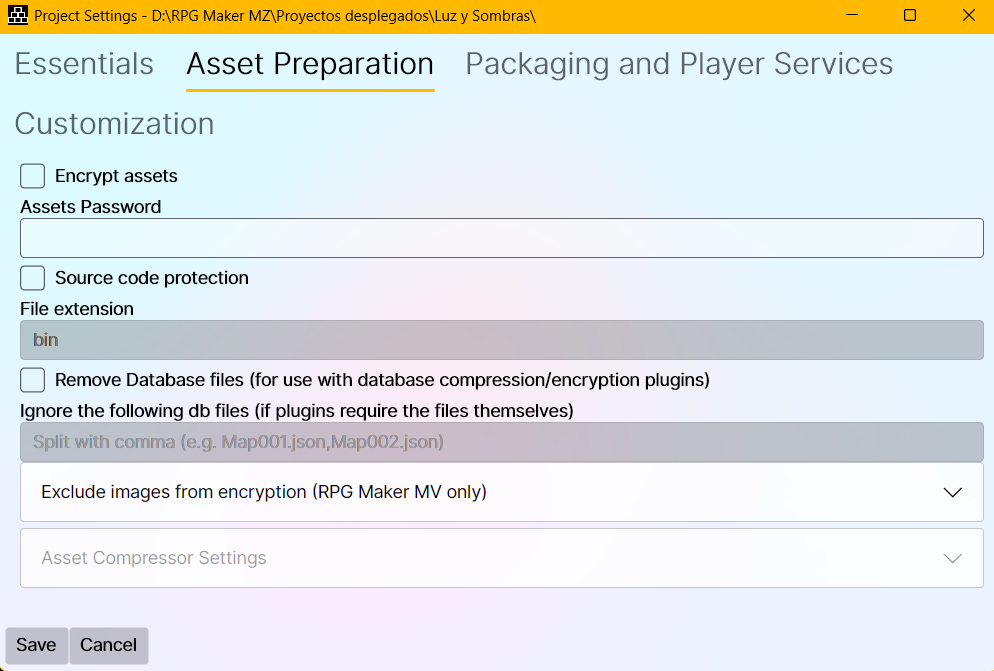Cancel the settings changes
This screenshot has width=994, height=671.
point(108,645)
